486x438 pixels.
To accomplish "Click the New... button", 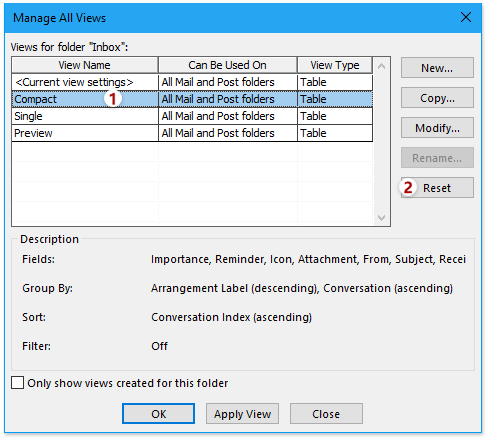I will pos(437,68).
